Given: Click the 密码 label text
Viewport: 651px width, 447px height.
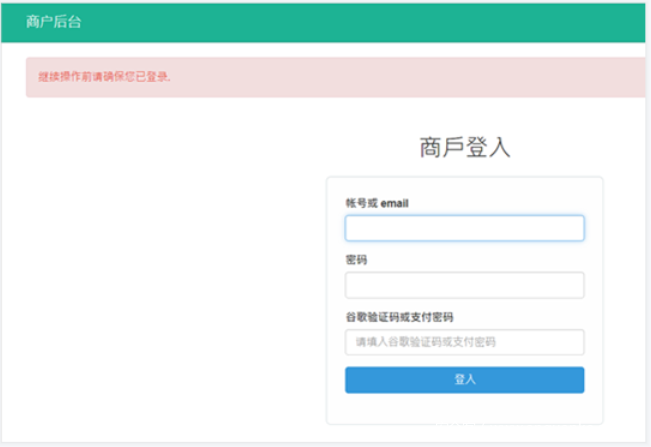Looking at the screenshot, I should click(x=356, y=260).
